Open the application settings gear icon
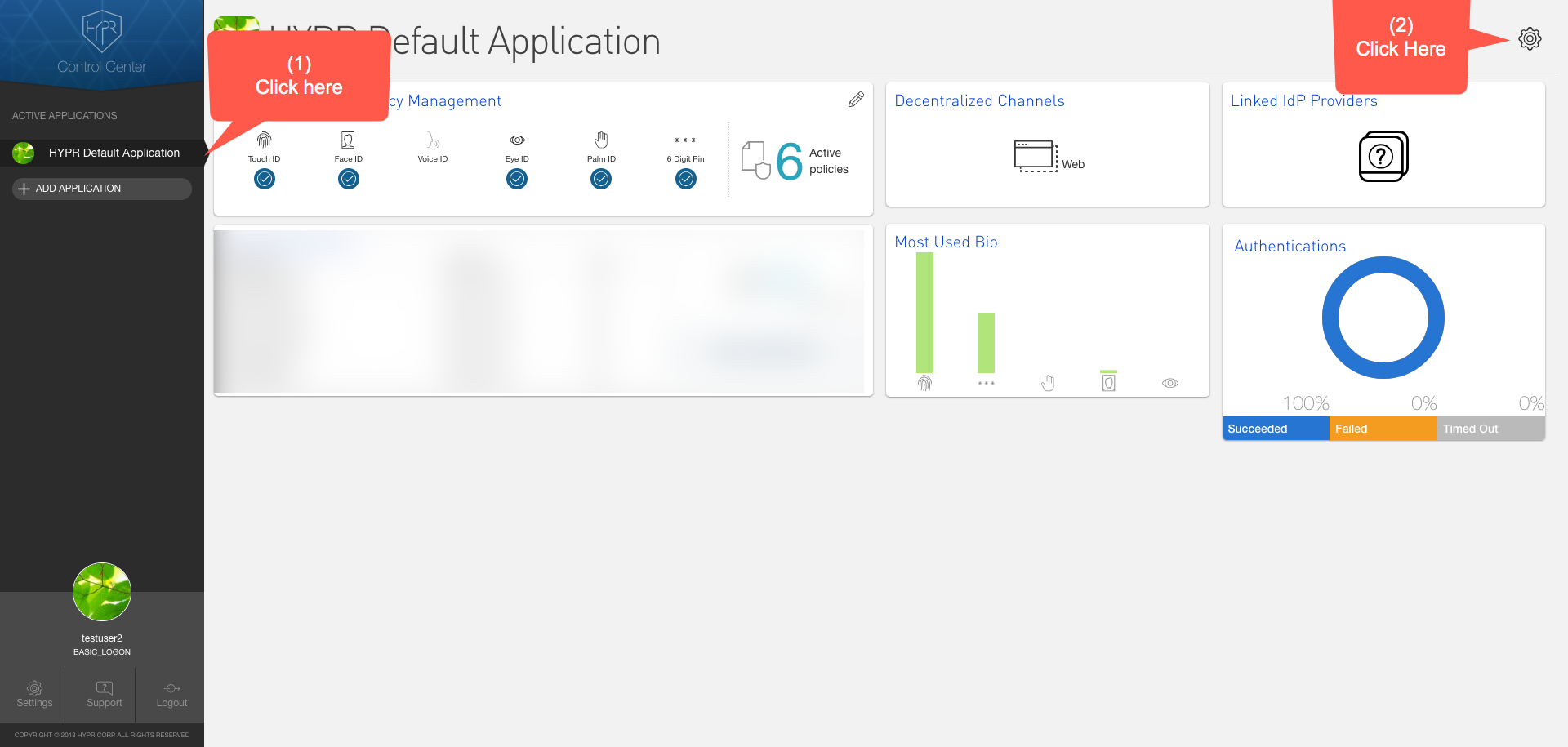Image resolution: width=1568 pixels, height=747 pixels. click(x=1530, y=38)
